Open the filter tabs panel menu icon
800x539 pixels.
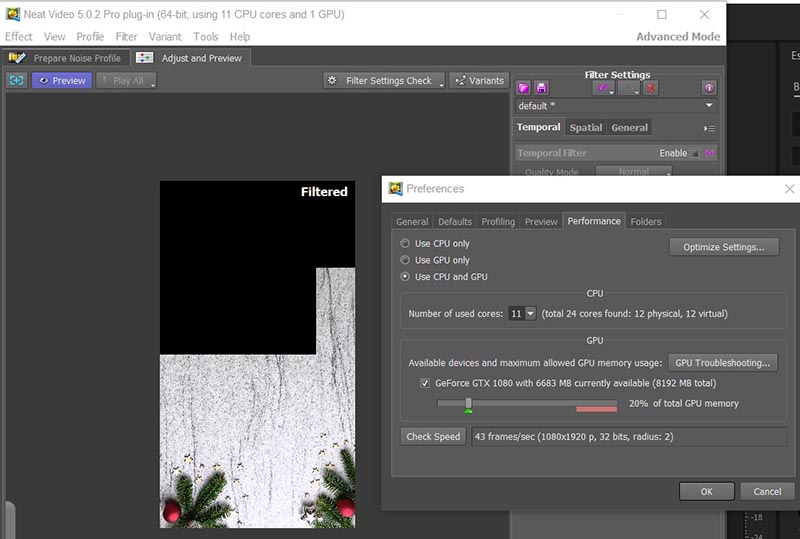(x=709, y=128)
